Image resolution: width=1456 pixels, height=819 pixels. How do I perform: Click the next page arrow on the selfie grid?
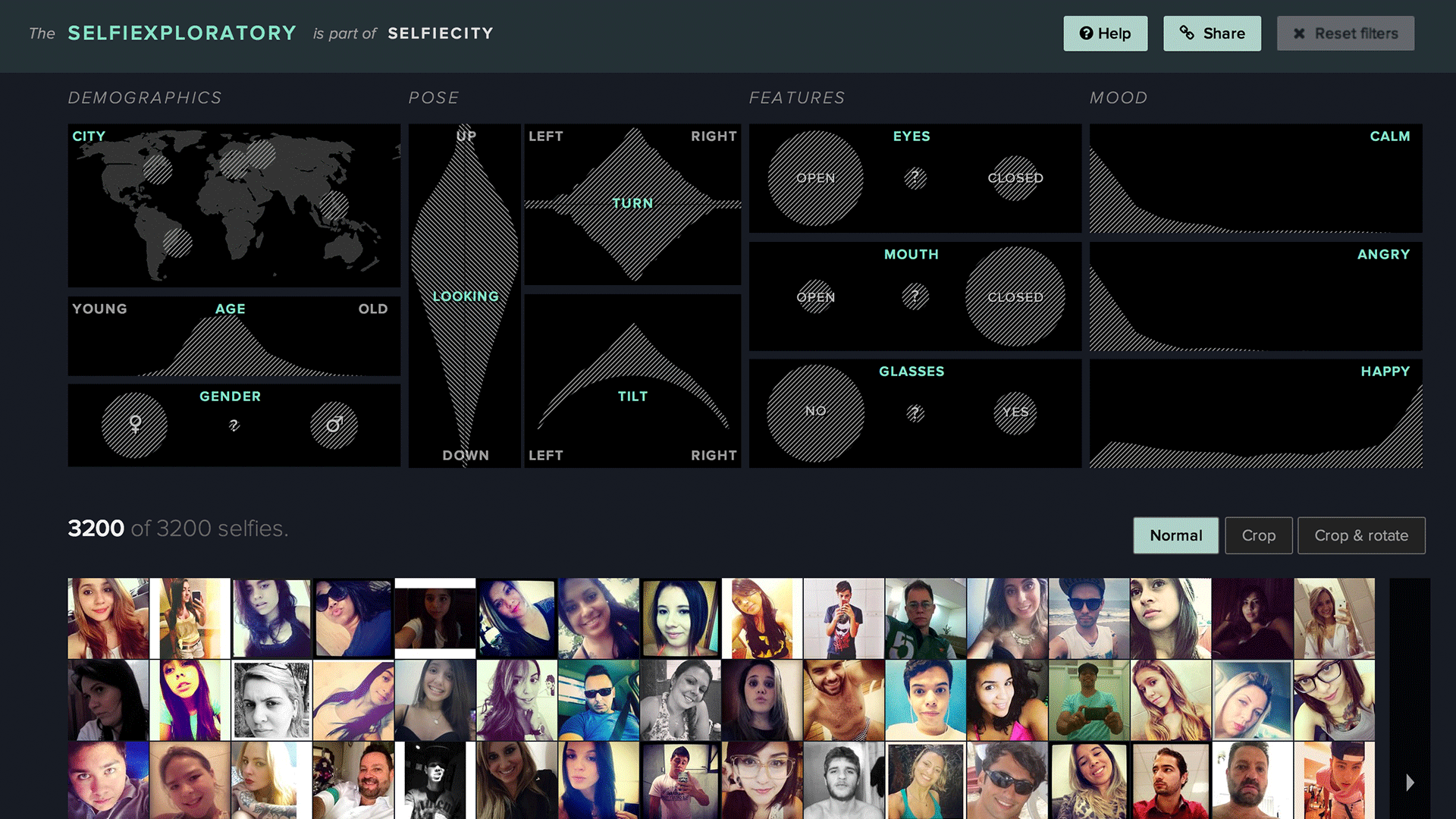(x=1410, y=783)
